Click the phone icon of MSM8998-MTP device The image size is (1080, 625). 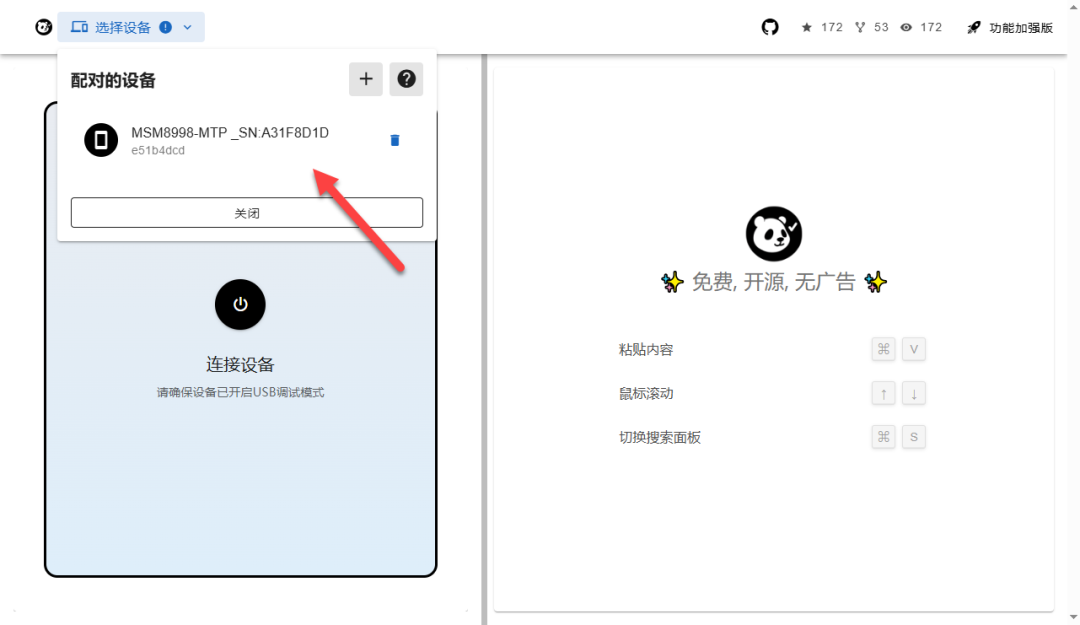pos(101,140)
